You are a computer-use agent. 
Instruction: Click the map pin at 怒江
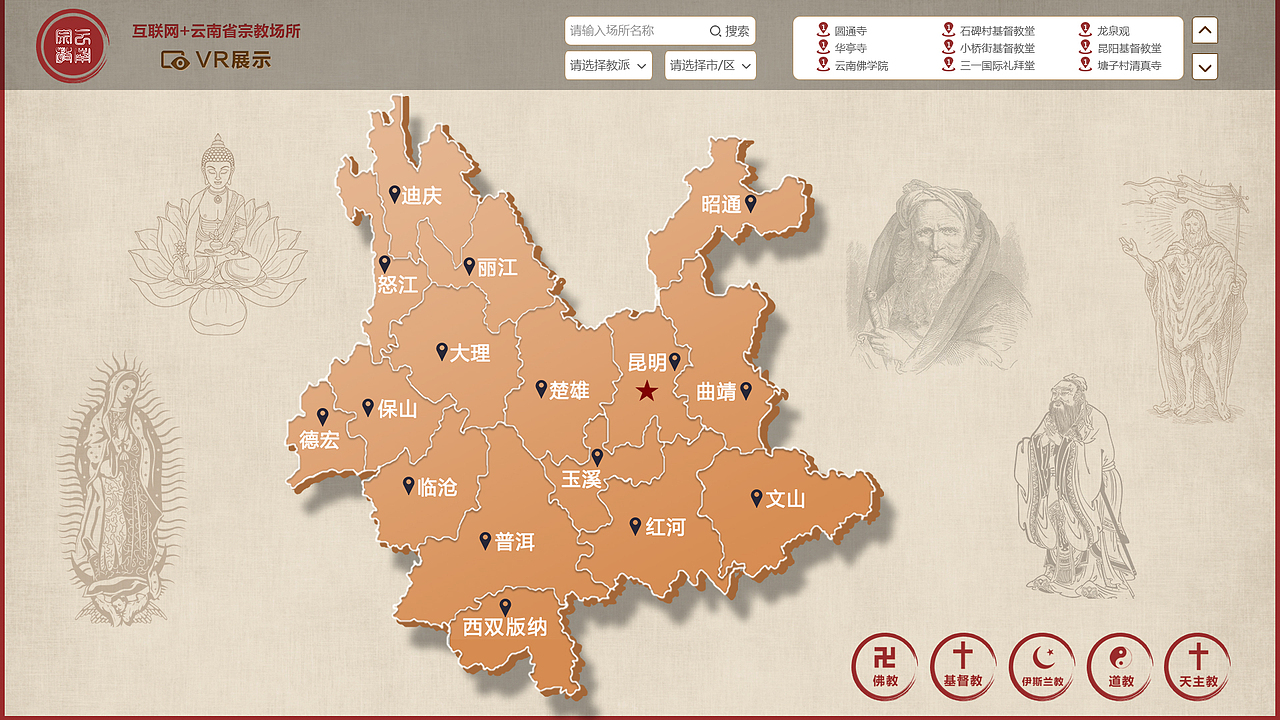(x=384, y=264)
